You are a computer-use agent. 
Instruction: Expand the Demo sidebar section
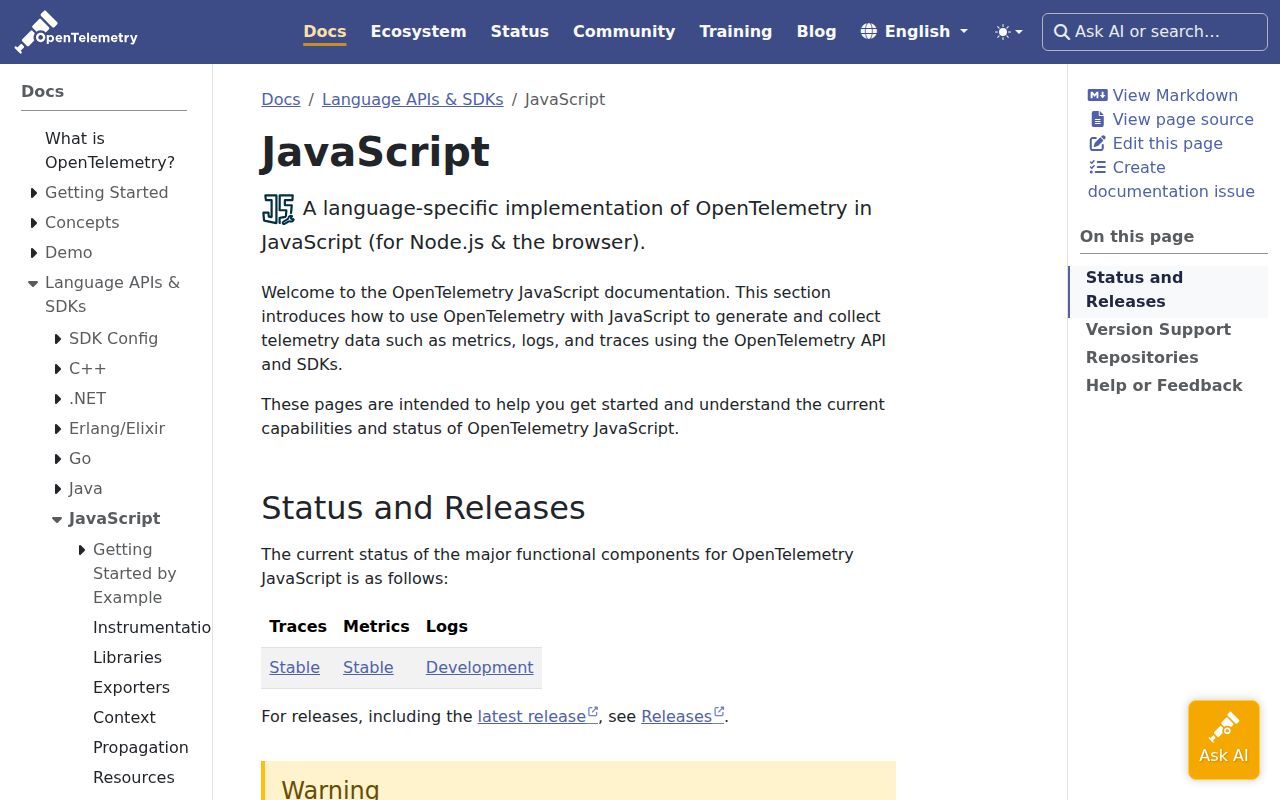[x=34, y=253]
